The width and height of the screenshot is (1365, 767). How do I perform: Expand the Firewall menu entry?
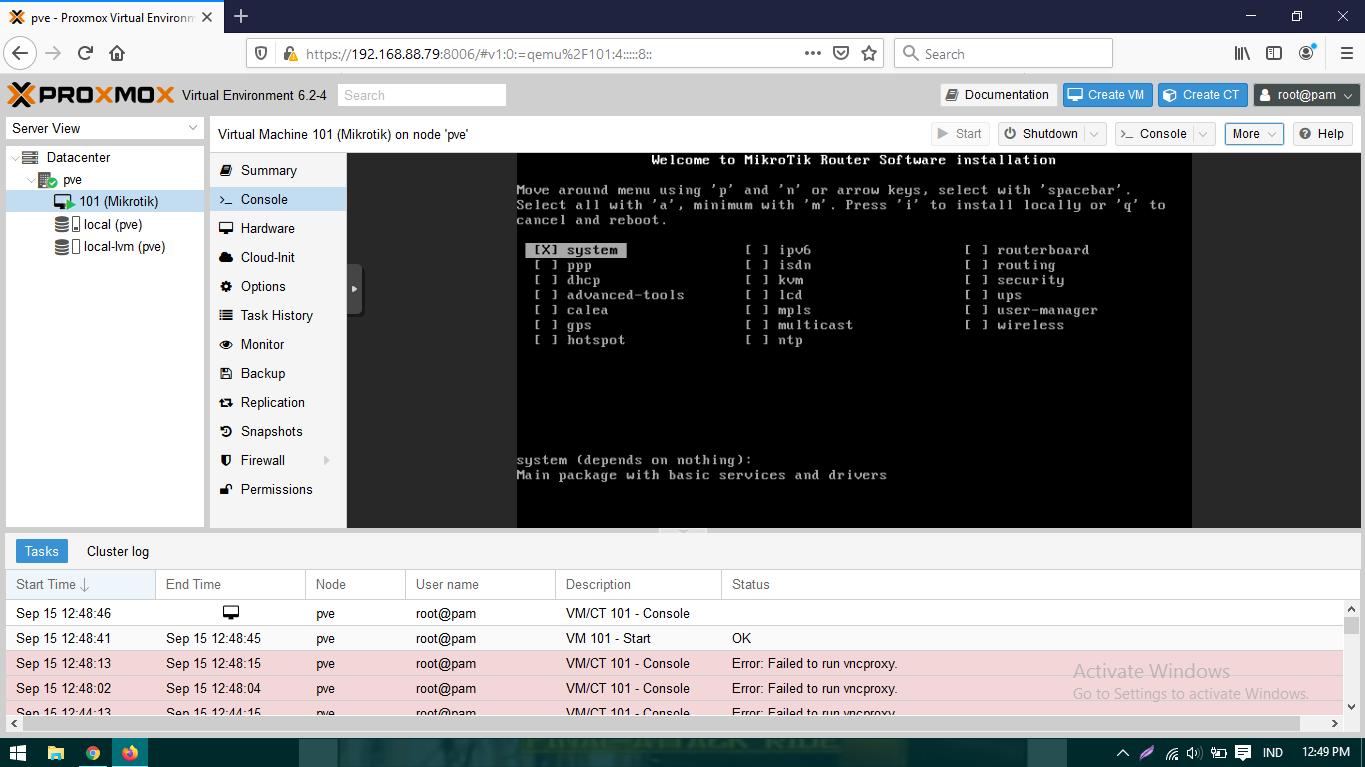coord(260,460)
